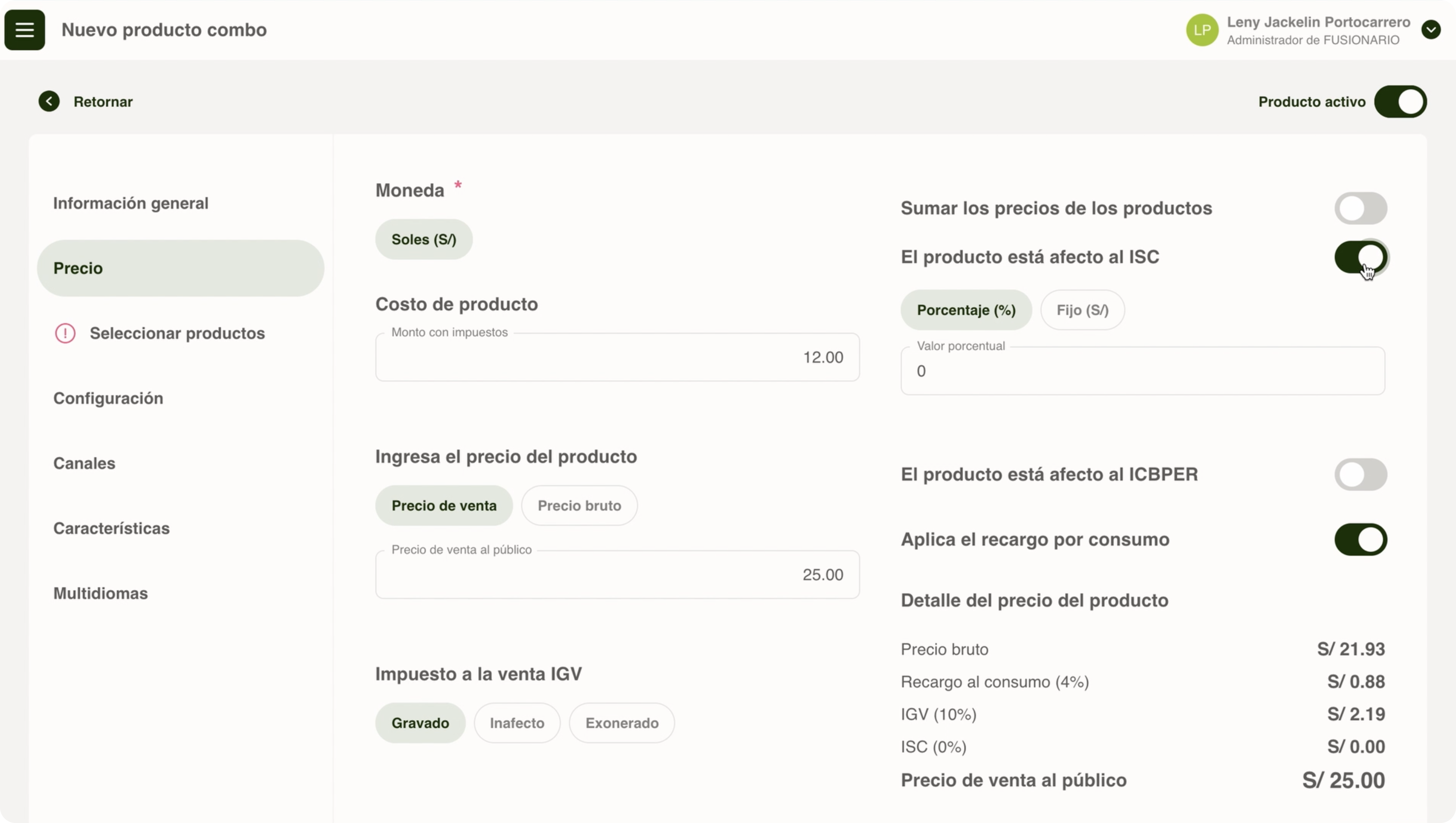This screenshot has height=823, width=1456.
Task: Choose the Precio bruto option
Action: (579, 505)
